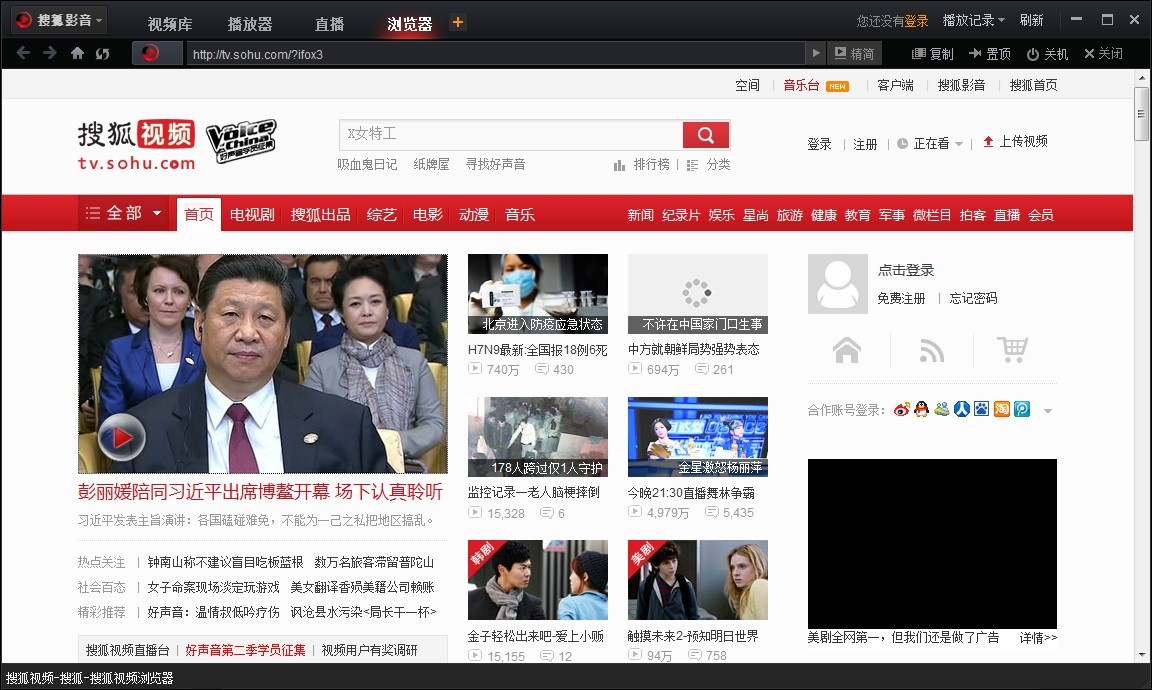Play the headline video with the play button
Viewport: 1152px width, 690px height.
click(121, 437)
